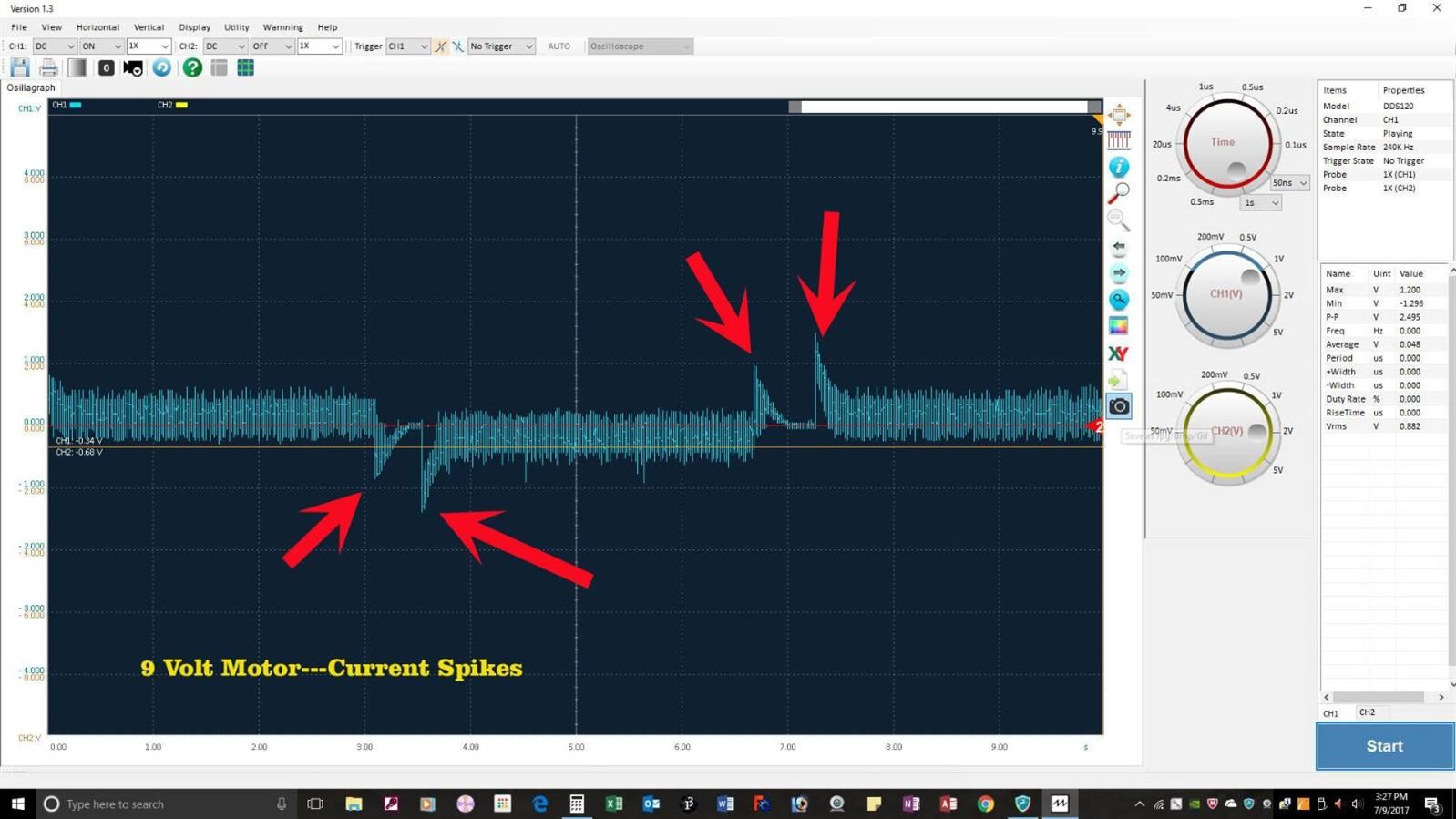Click the vertical cursor lines icon
The height and width of the screenshot is (819, 1456).
click(x=1119, y=140)
